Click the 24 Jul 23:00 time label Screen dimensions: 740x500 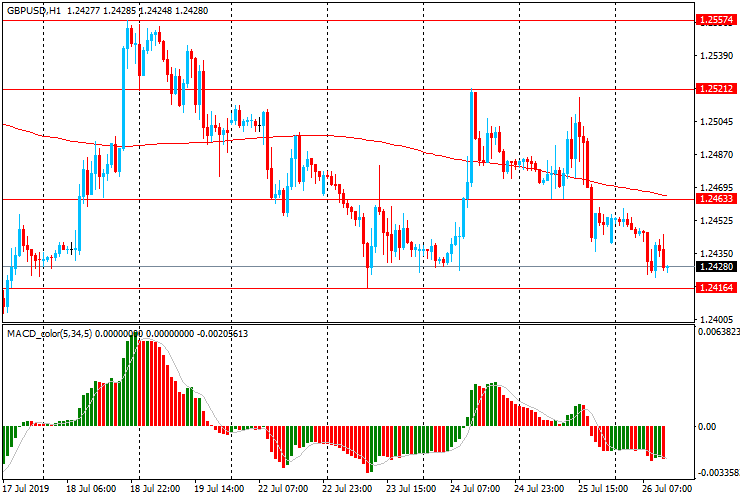[x=539, y=488]
